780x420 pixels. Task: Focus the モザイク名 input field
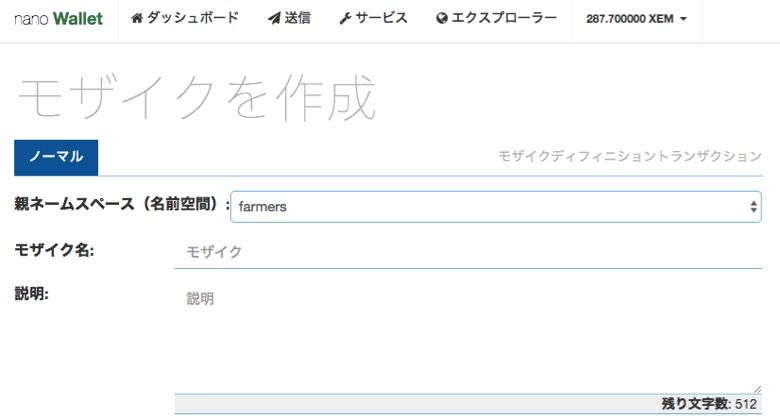(x=468, y=252)
